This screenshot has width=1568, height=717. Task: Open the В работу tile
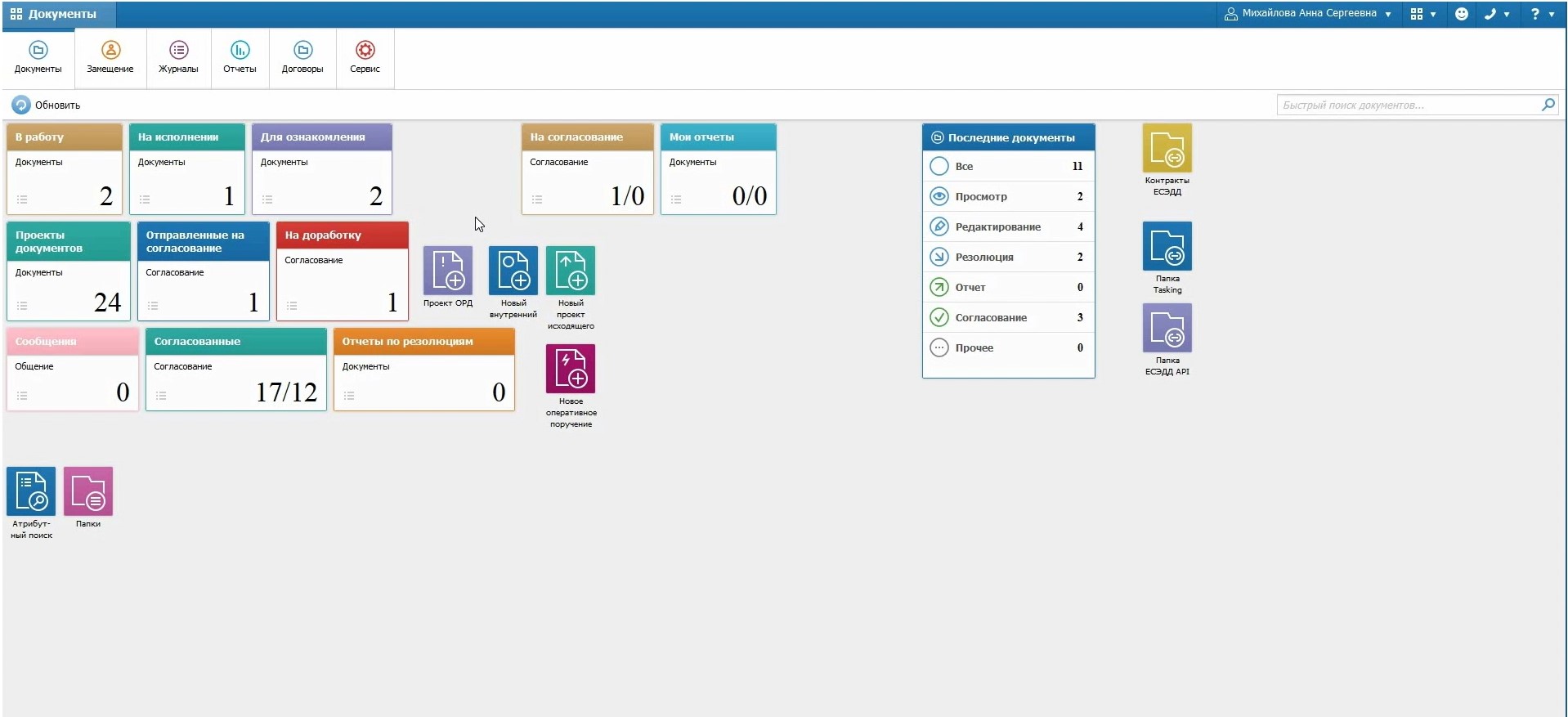[65, 169]
